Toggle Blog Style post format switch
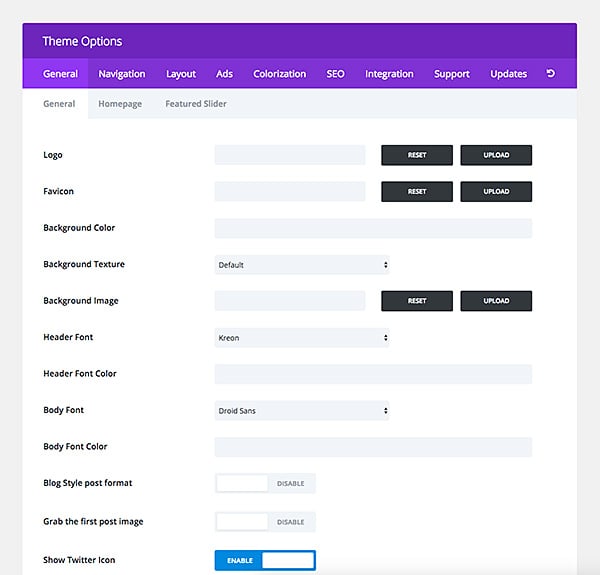 point(265,483)
